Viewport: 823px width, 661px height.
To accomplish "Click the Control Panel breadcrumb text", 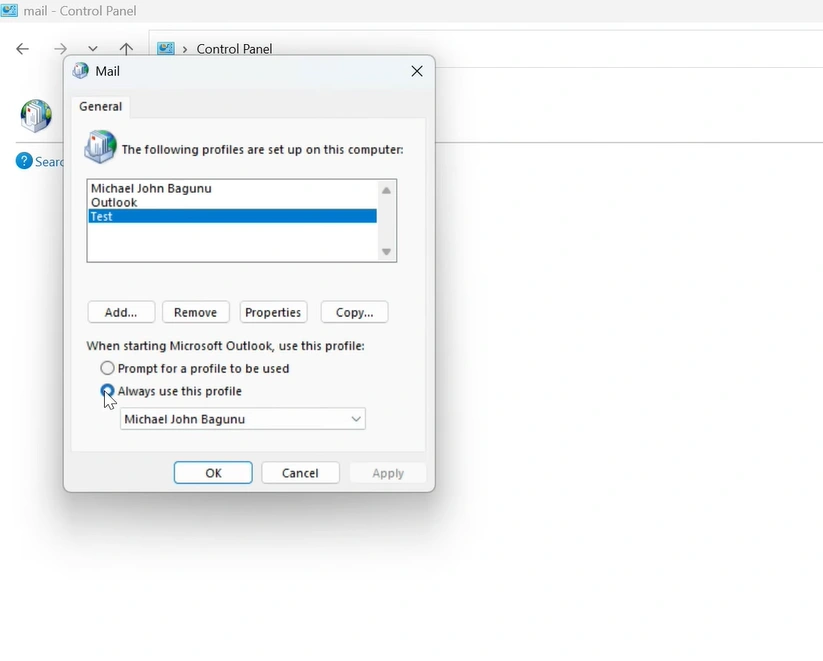I will [x=234, y=49].
